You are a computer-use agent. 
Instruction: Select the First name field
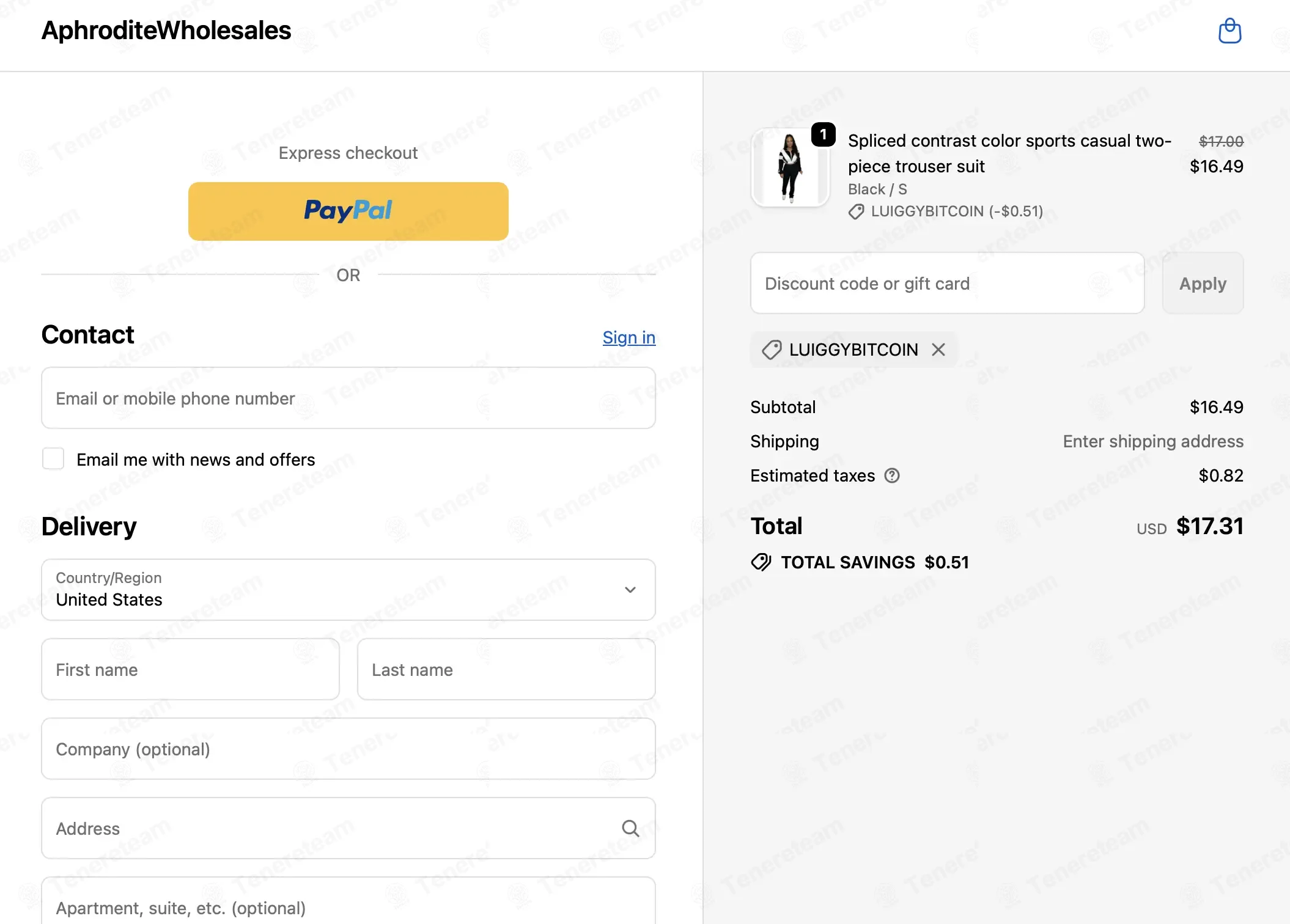point(190,669)
